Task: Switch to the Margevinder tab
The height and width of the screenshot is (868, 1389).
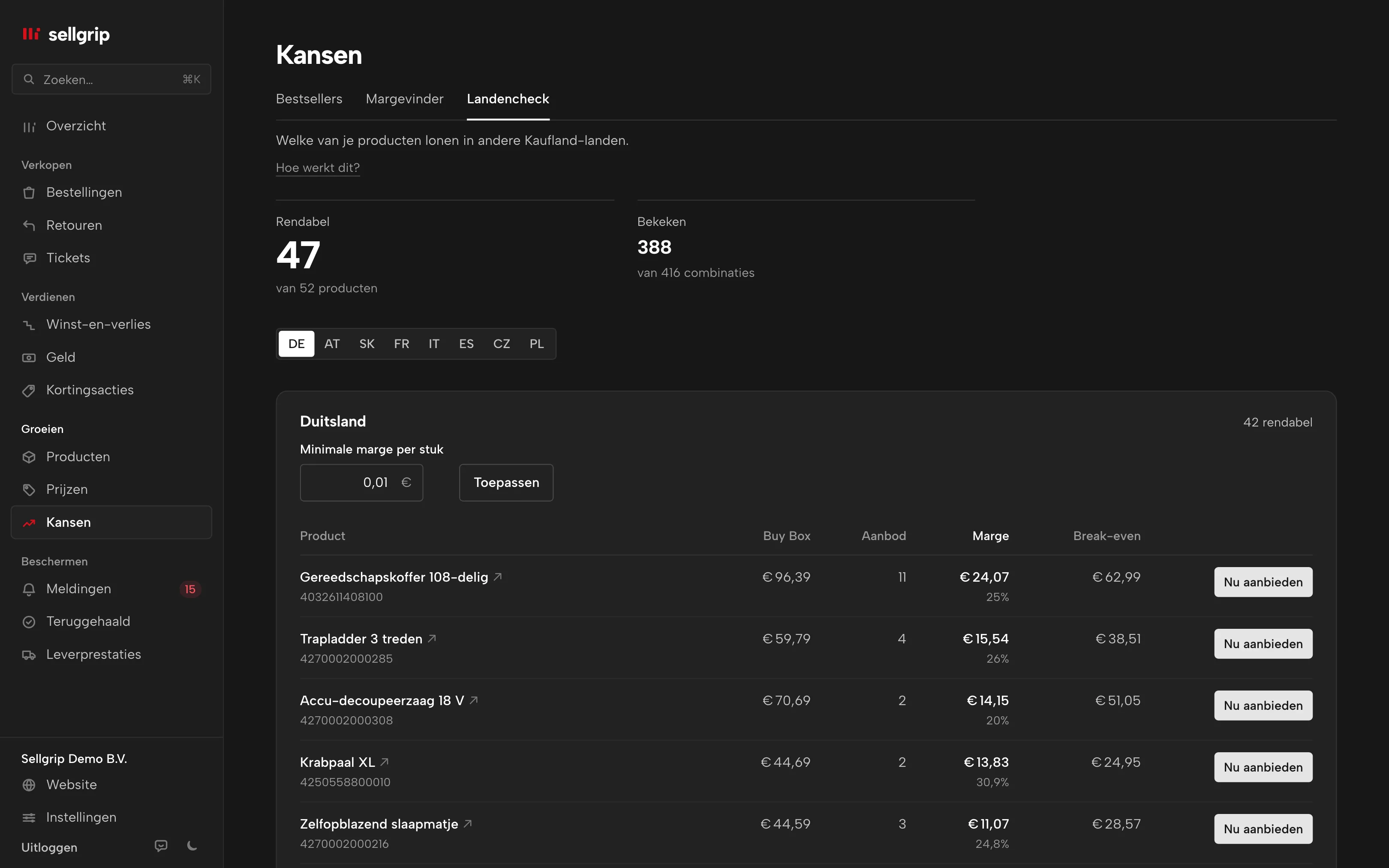Action: [x=405, y=99]
